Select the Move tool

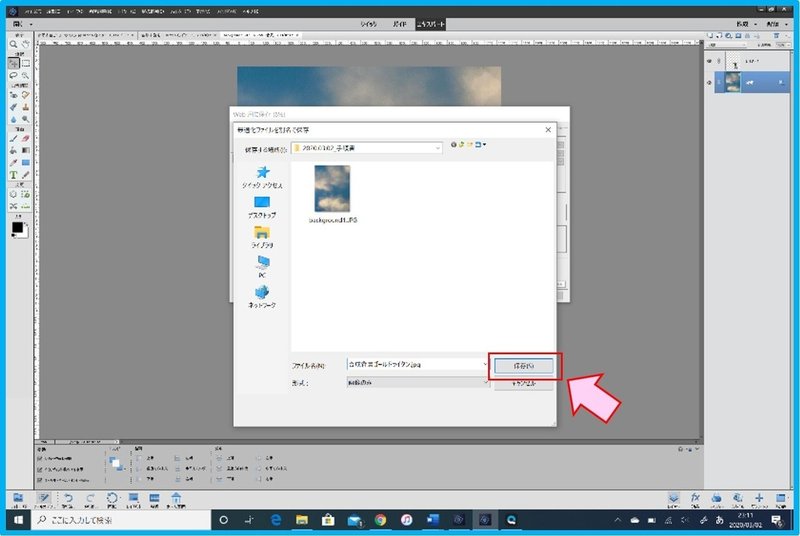(14, 63)
